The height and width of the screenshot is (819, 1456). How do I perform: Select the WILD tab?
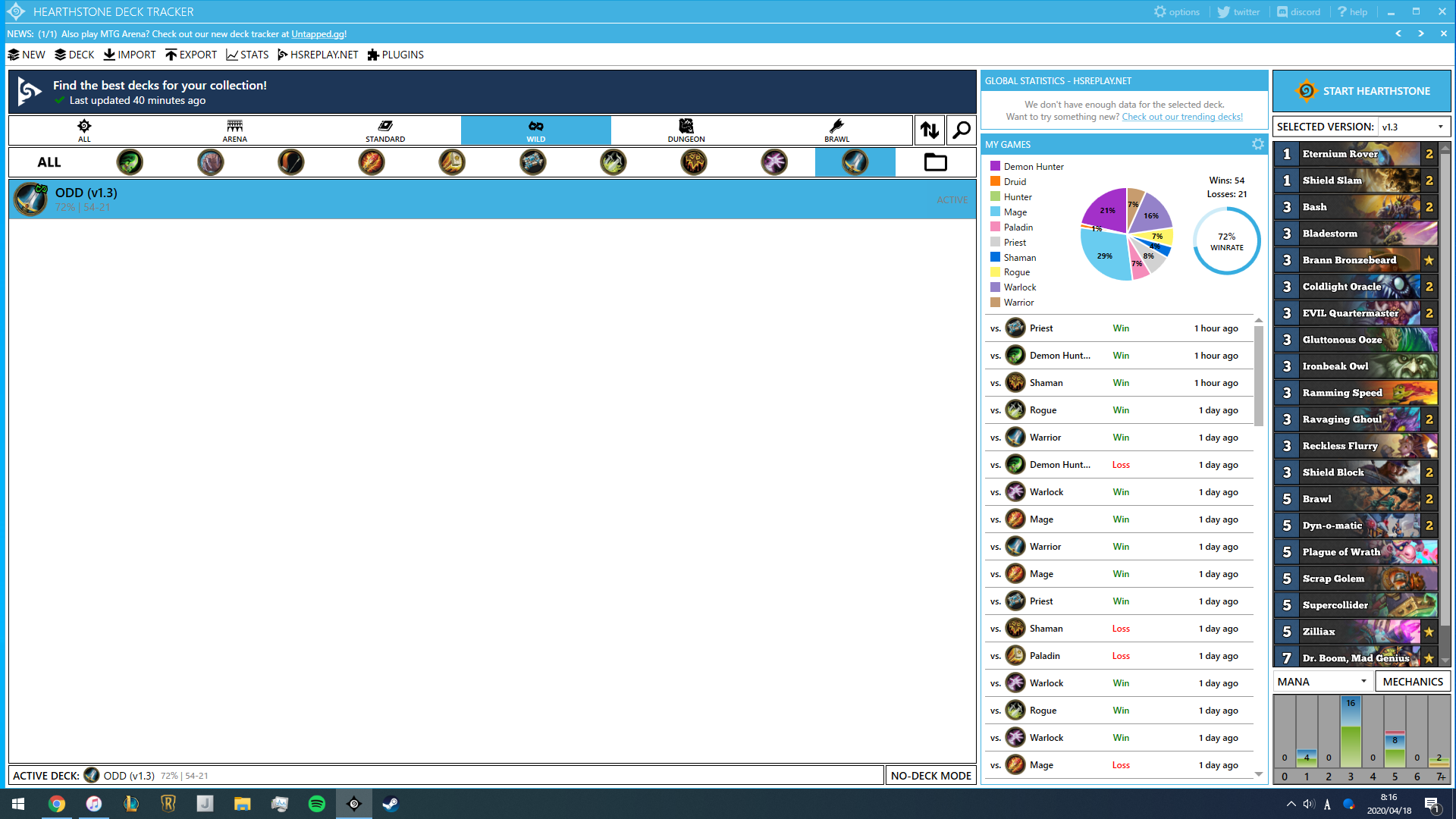(x=536, y=130)
